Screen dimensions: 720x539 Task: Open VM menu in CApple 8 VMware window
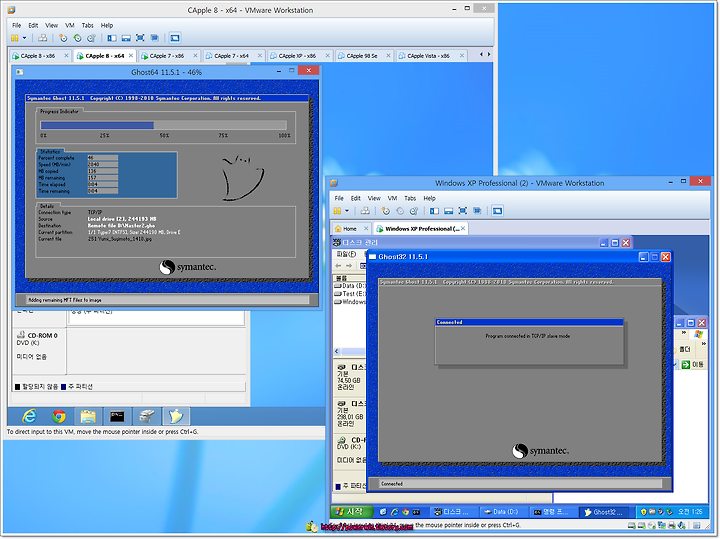point(70,25)
